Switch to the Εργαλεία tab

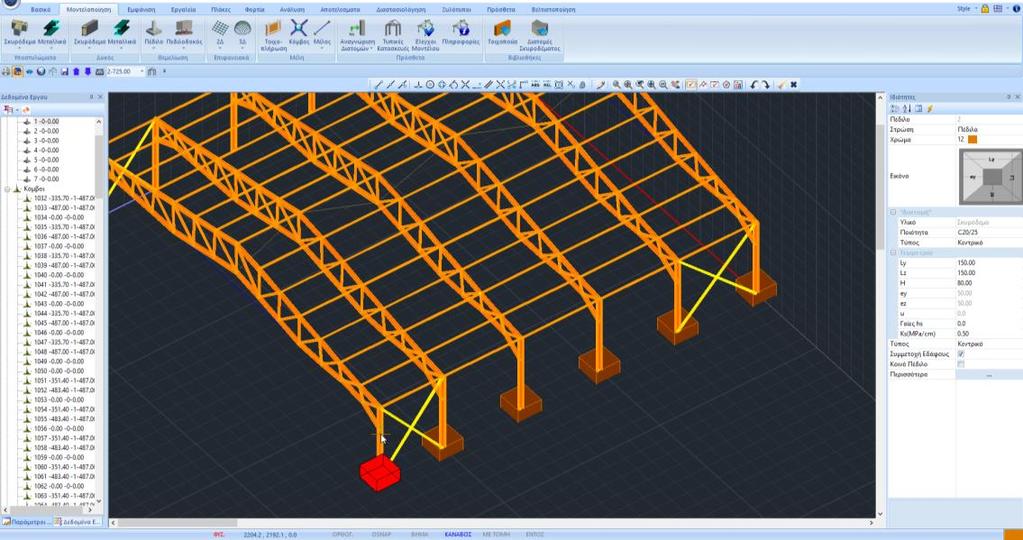pos(183,10)
